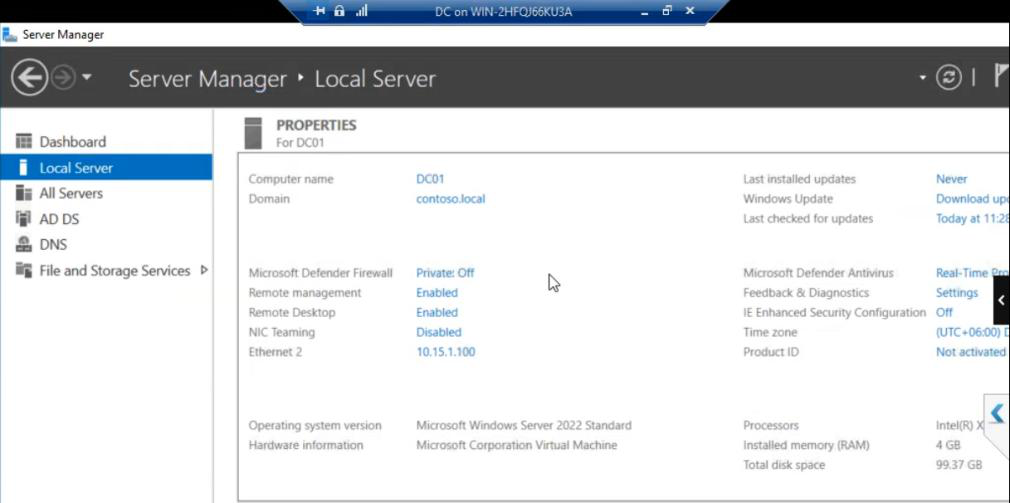Click Enabled next to Remote management

coord(437,293)
